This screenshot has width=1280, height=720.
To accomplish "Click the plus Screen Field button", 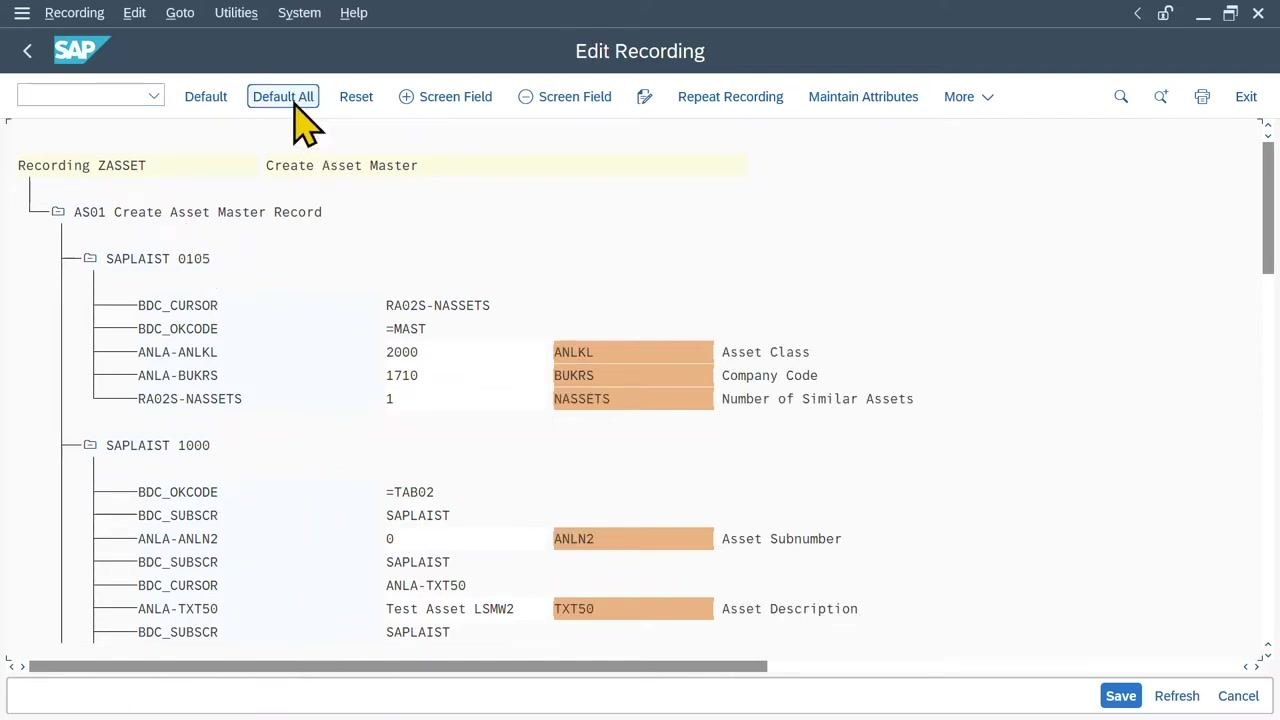I will pyautogui.click(x=445, y=97).
